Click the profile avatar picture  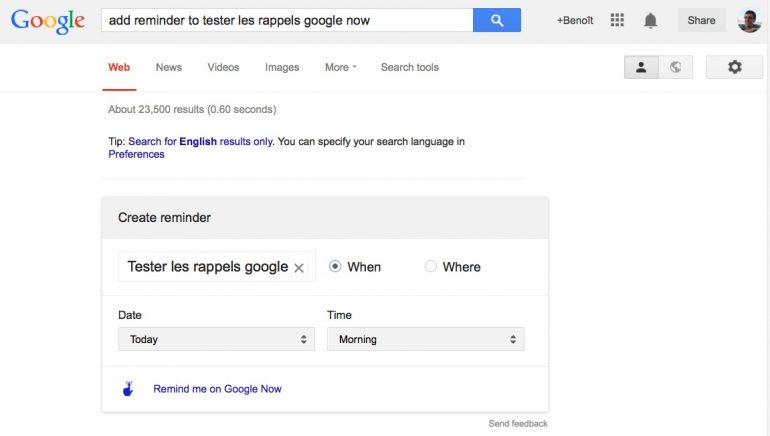(749, 20)
